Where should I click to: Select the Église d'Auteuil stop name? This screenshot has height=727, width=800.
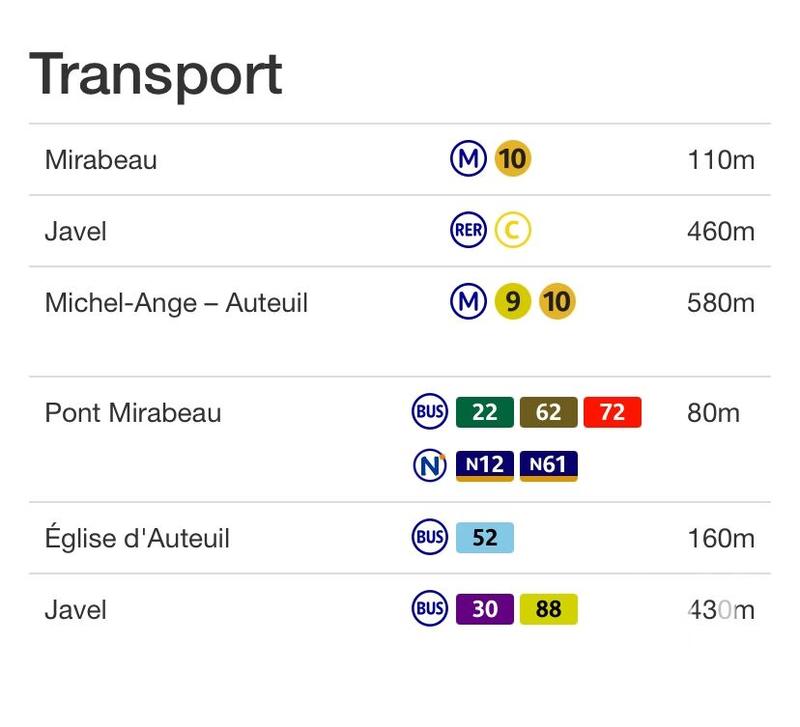click(x=137, y=539)
